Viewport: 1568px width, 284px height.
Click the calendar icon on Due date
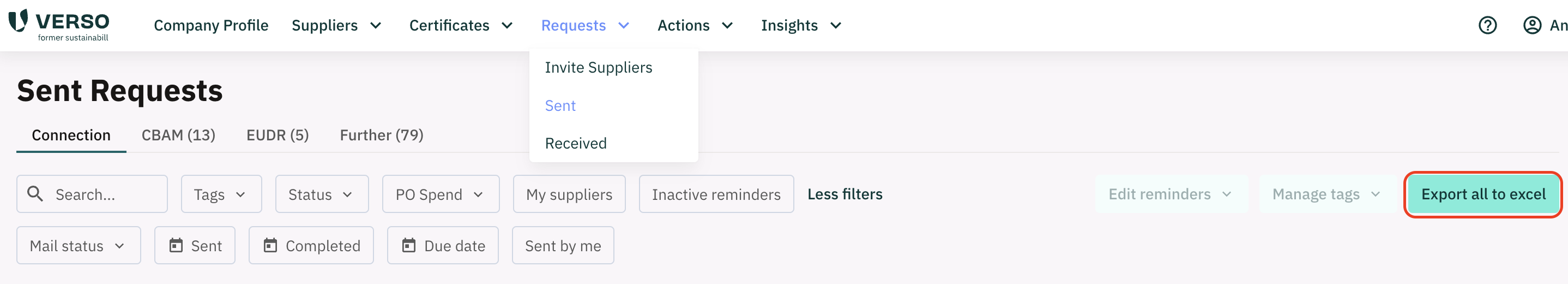(409, 245)
